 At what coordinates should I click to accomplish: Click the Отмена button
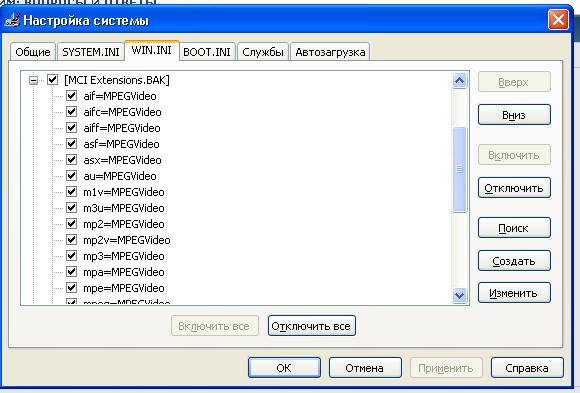365,368
